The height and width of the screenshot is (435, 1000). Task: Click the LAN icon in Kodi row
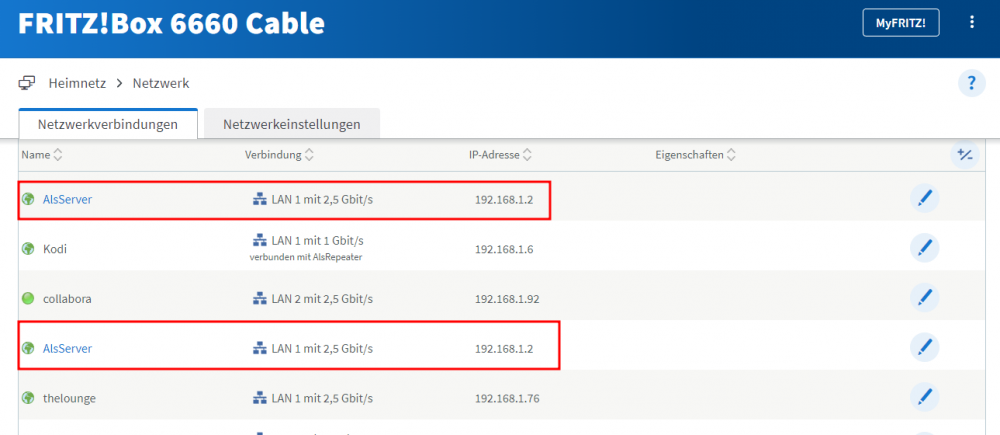coord(259,240)
